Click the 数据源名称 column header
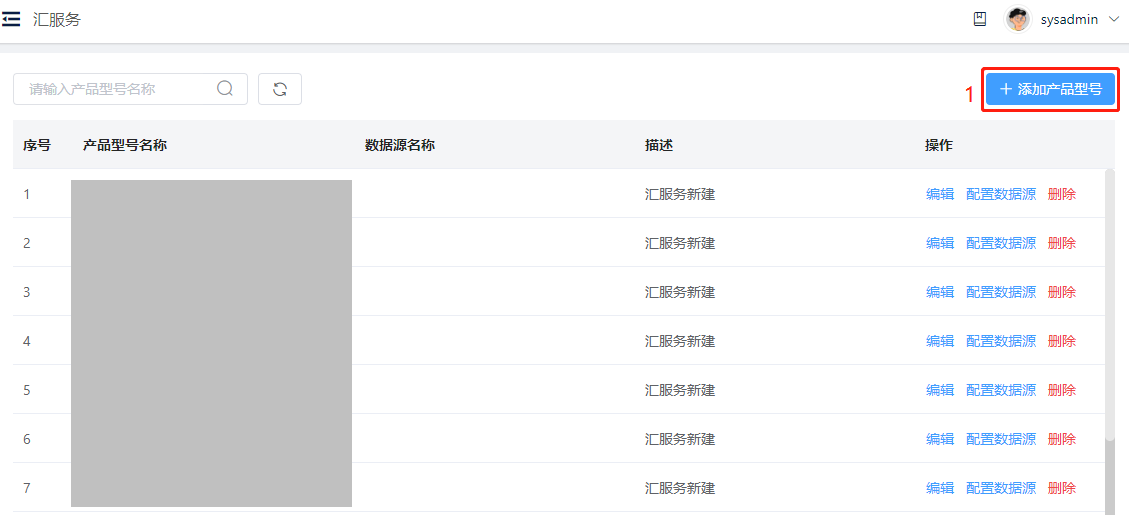1129x515 pixels. 400,145
